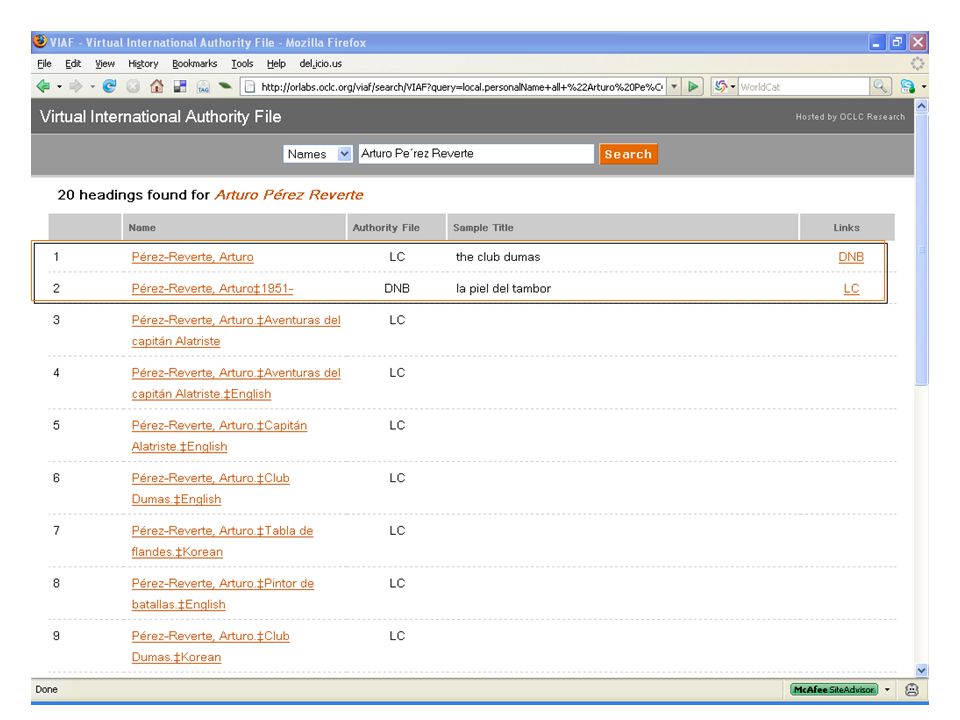Click the WorldCat browser search box
Screen dimensions: 960x720
point(803,87)
